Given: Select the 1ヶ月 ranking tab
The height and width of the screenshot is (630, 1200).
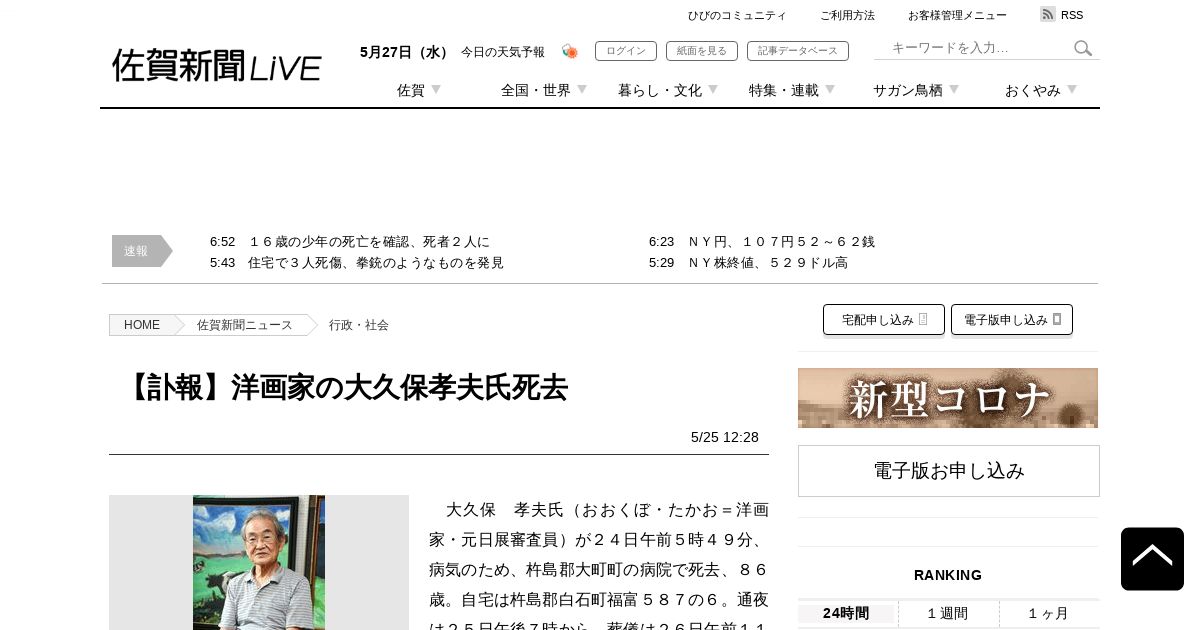Looking at the screenshot, I should [1048, 613].
